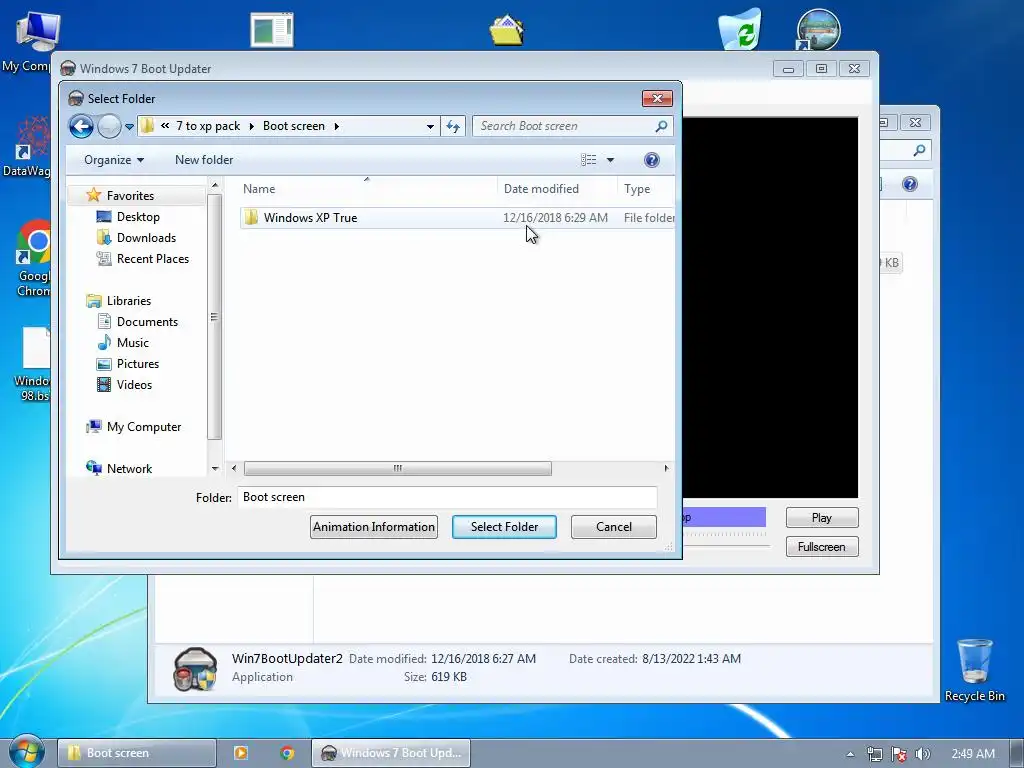The height and width of the screenshot is (768, 1024).
Task: Click the navigation pane scroll down arrow
Action: 215,469
